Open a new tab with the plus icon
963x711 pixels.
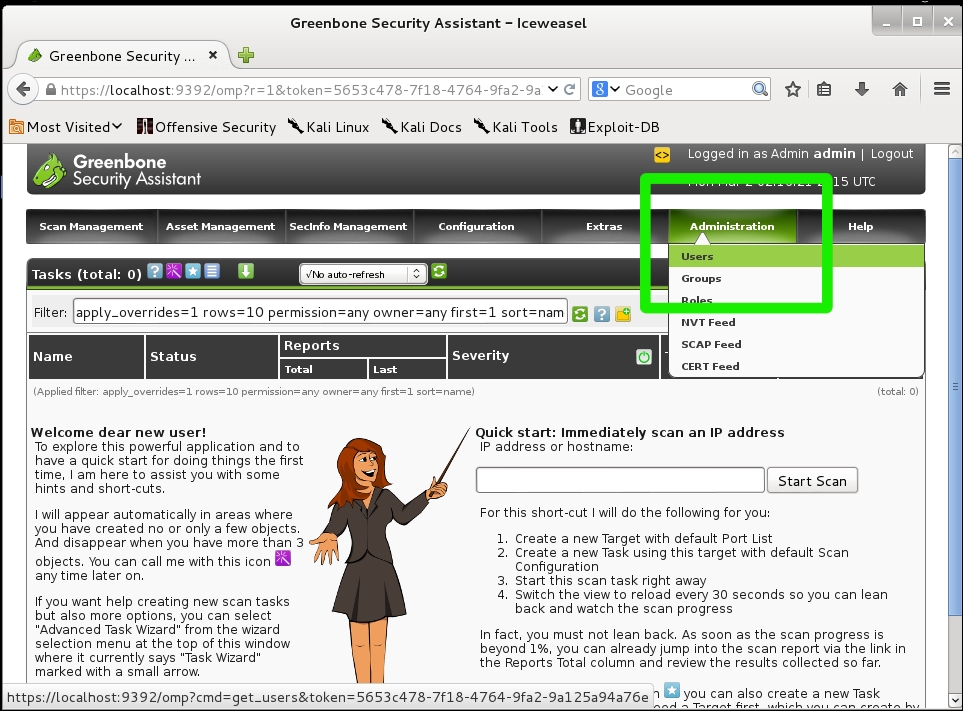coord(246,55)
